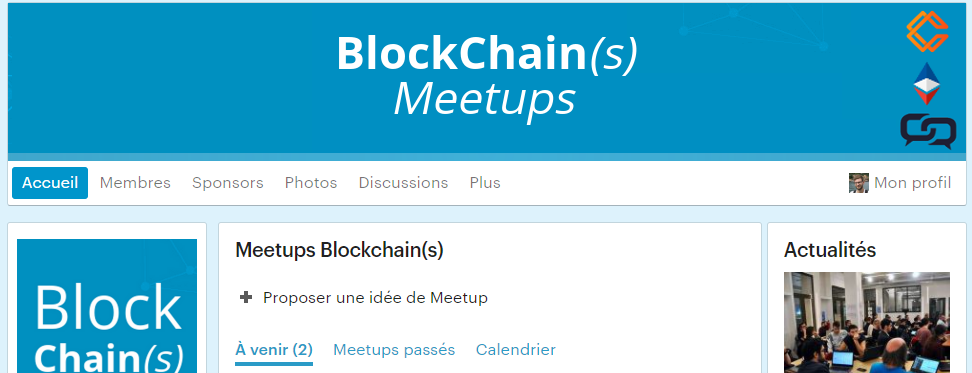Click the Meetups Blockchain(s) heading
The width and height of the screenshot is (972, 373).
click(339, 250)
